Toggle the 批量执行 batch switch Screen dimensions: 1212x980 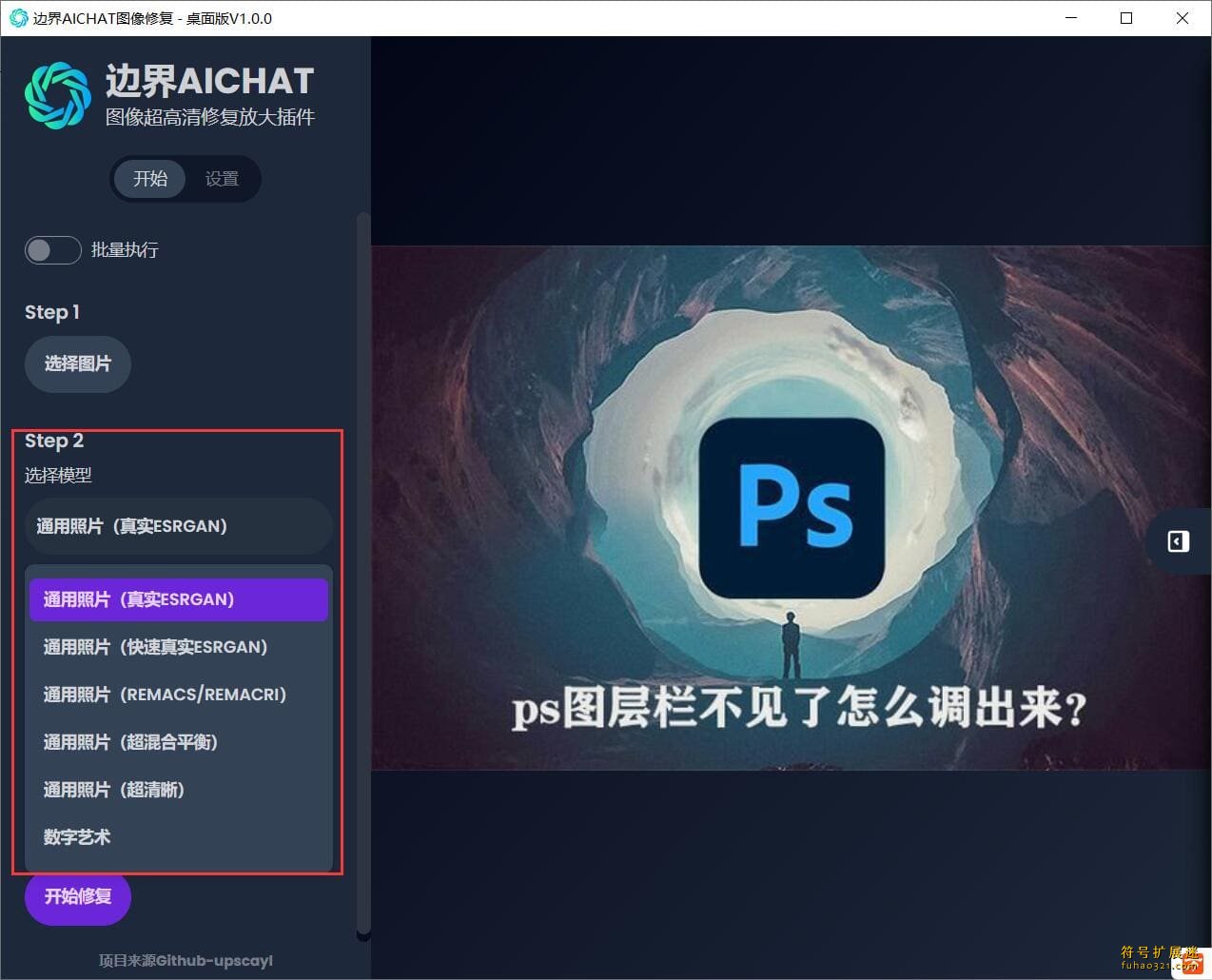[x=52, y=250]
